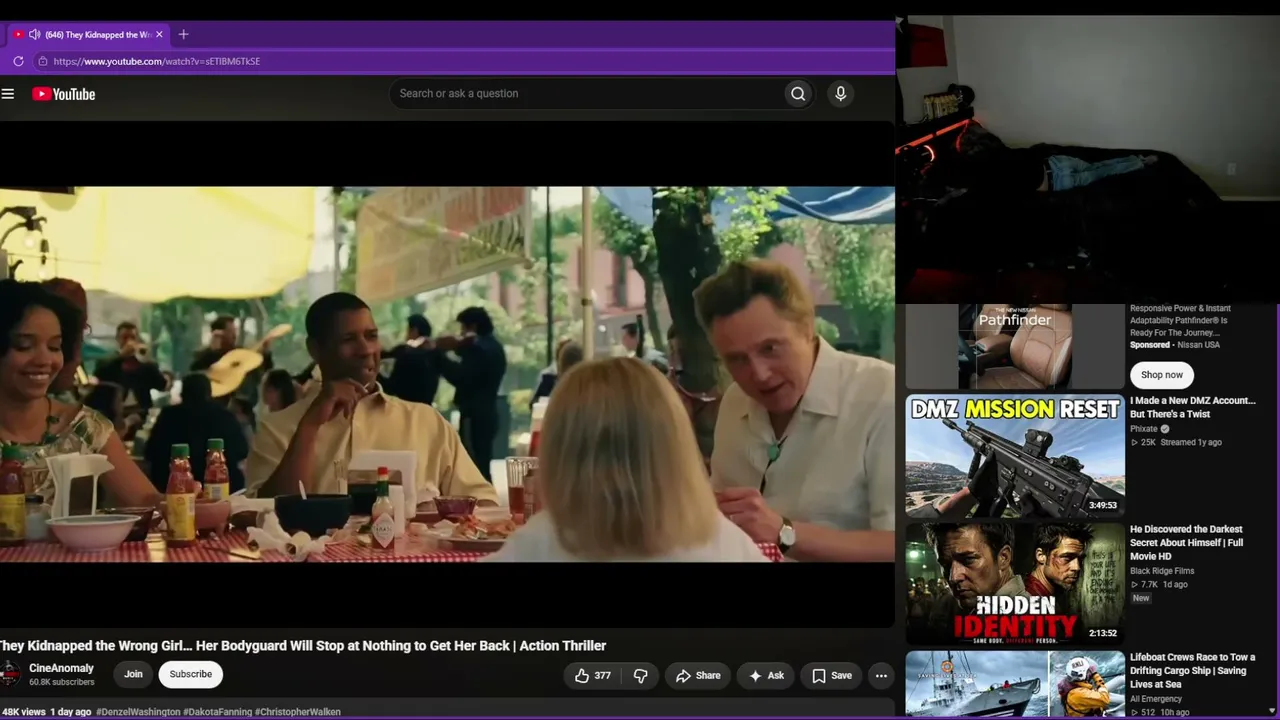Open 'I Made a New DMZ Account' title
This screenshot has width=1280, height=720.
tap(1193, 407)
